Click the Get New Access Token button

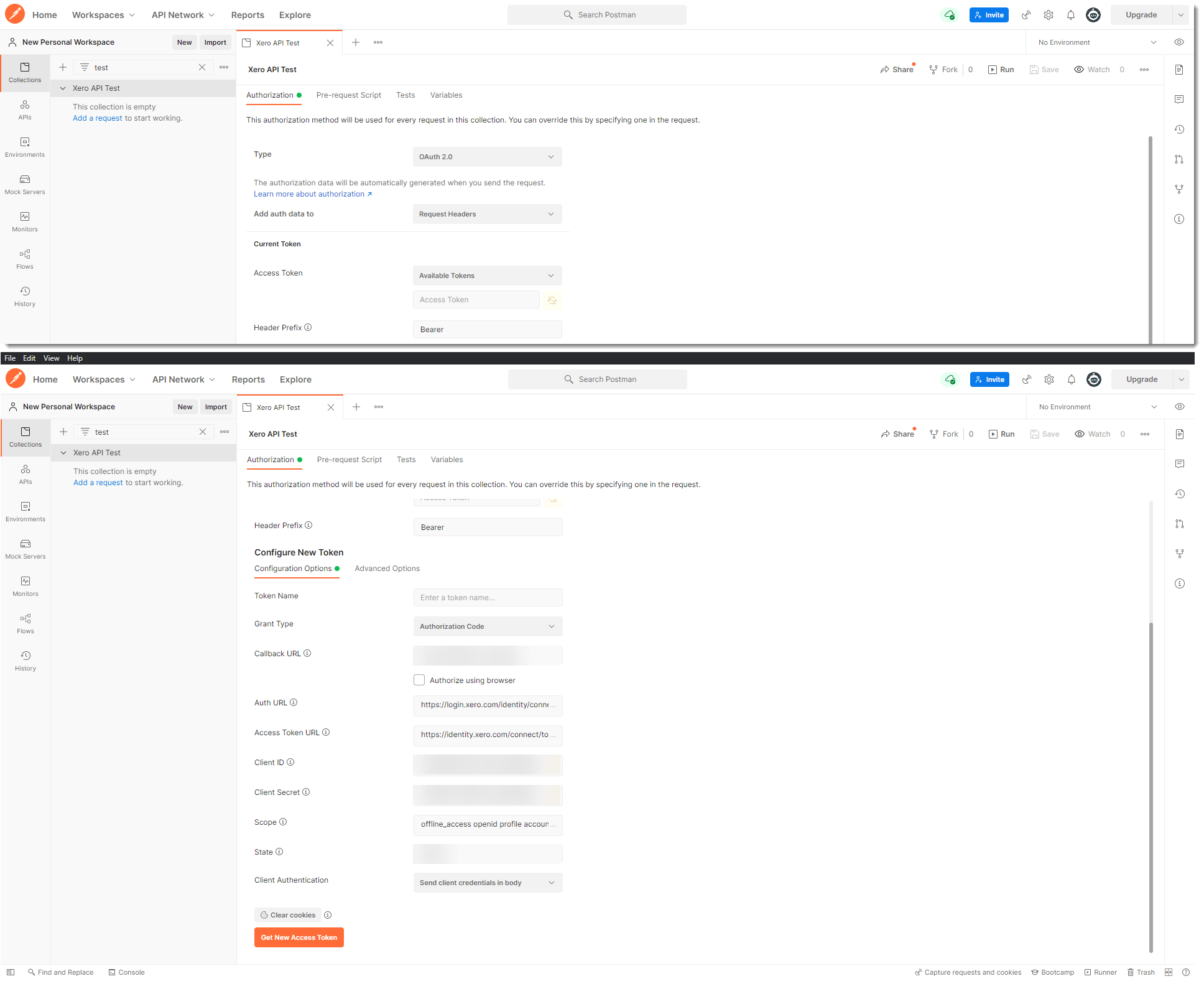pyautogui.click(x=299, y=937)
